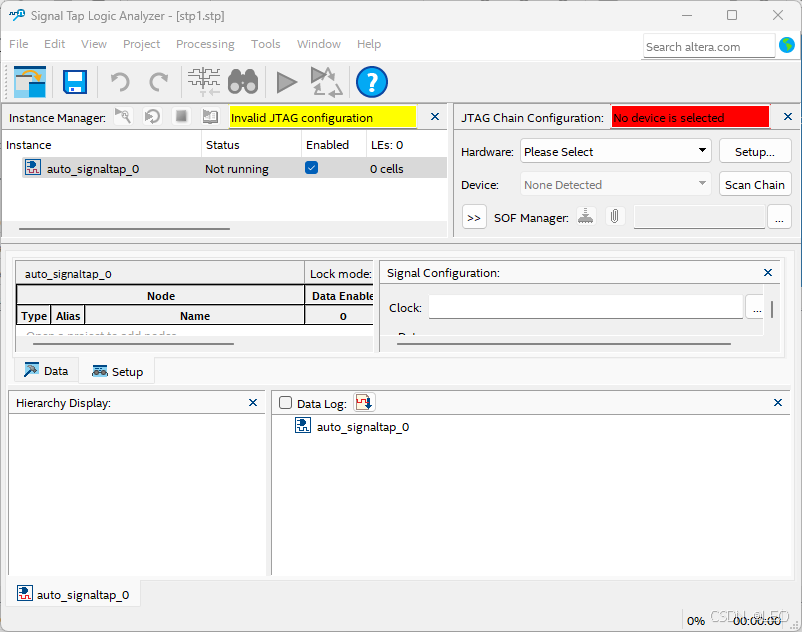
Task: Click the SOF Manager program device icon
Action: coord(586,216)
